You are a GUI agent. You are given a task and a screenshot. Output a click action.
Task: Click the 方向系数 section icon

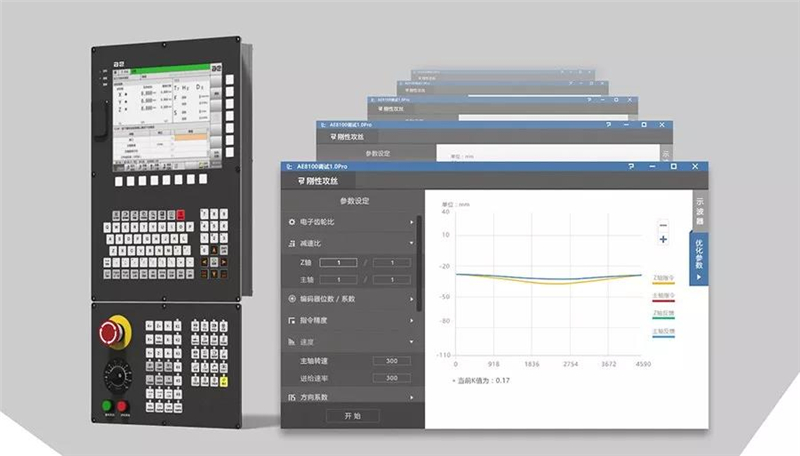(x=291, y=398)
